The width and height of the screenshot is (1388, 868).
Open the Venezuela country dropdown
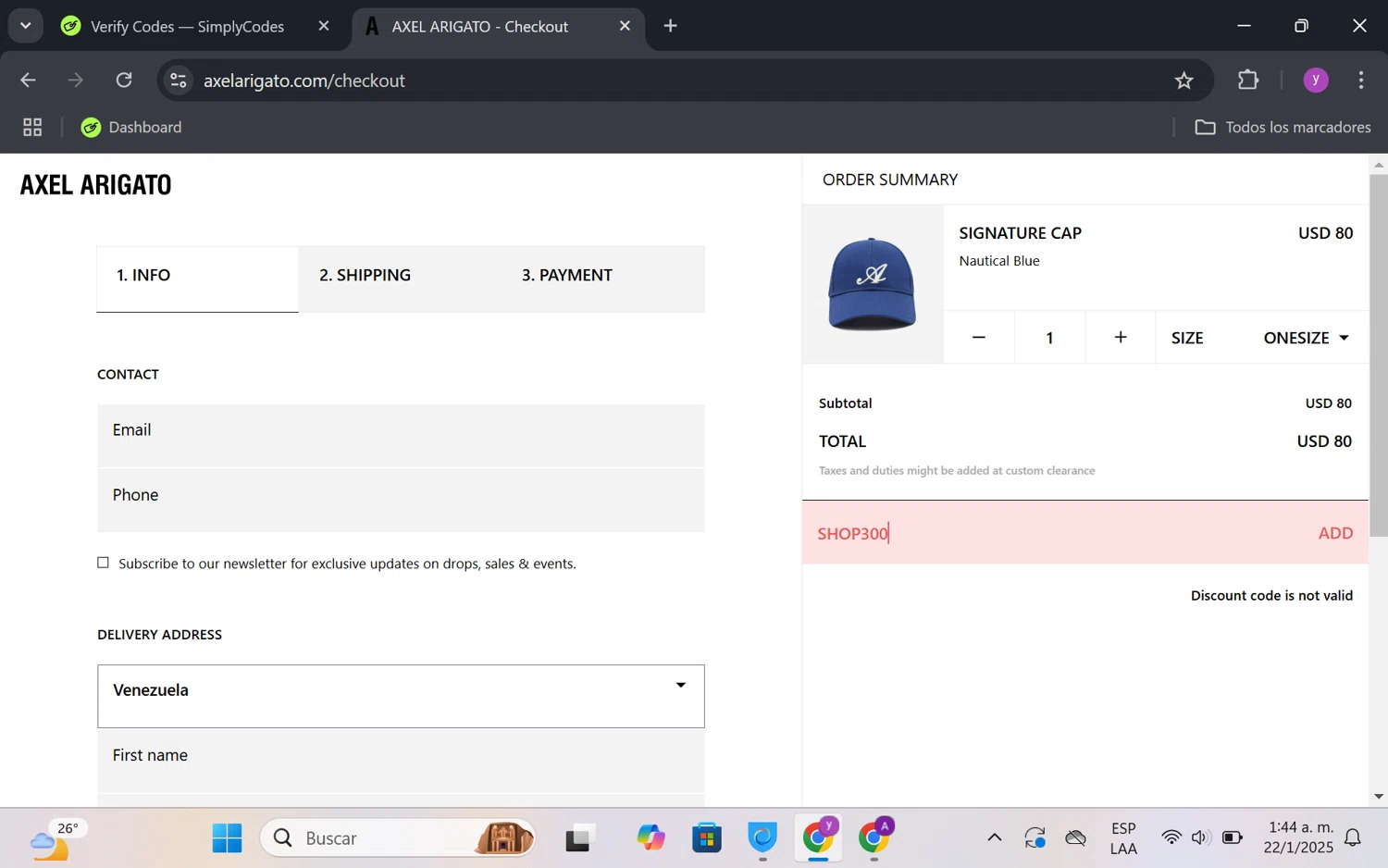[401, 696]
